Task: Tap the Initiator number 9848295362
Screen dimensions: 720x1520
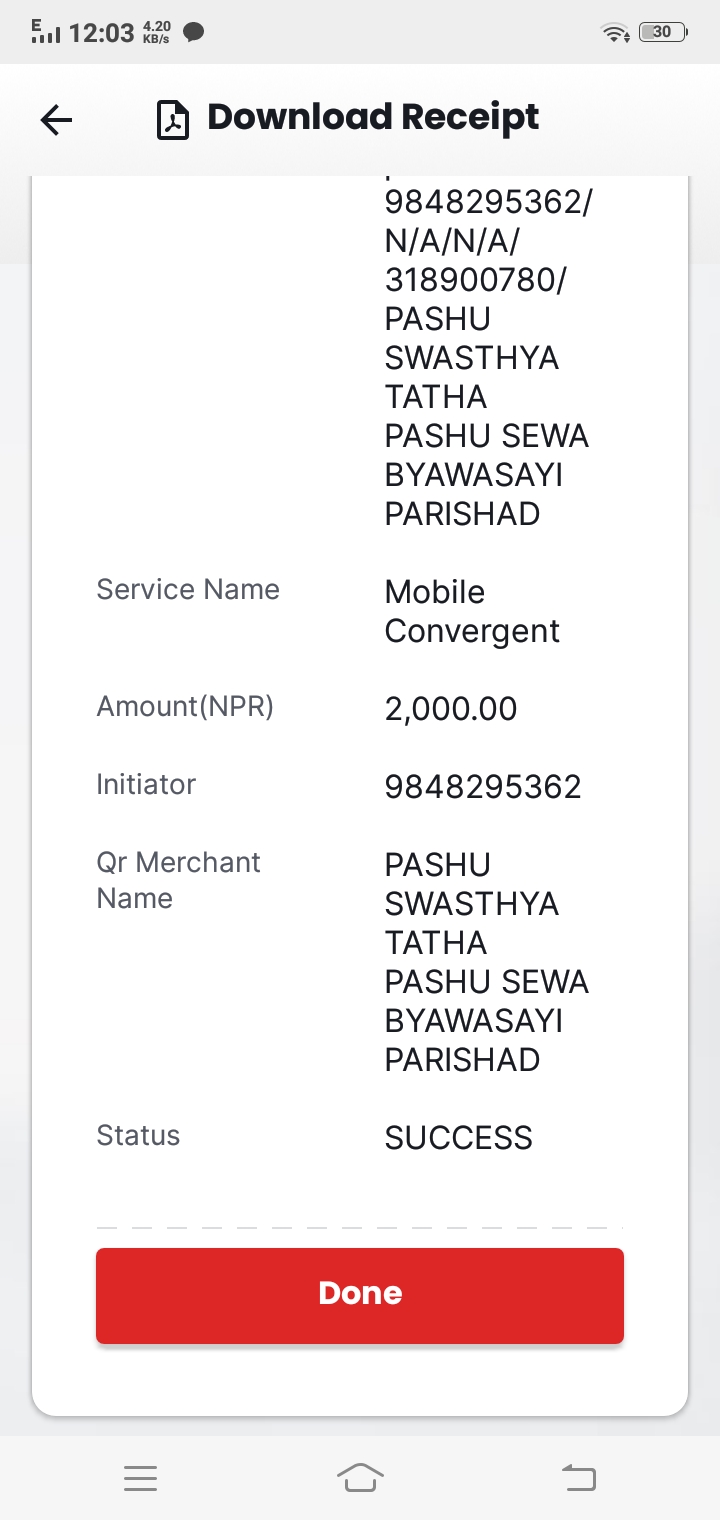Action: coord(483,787)
